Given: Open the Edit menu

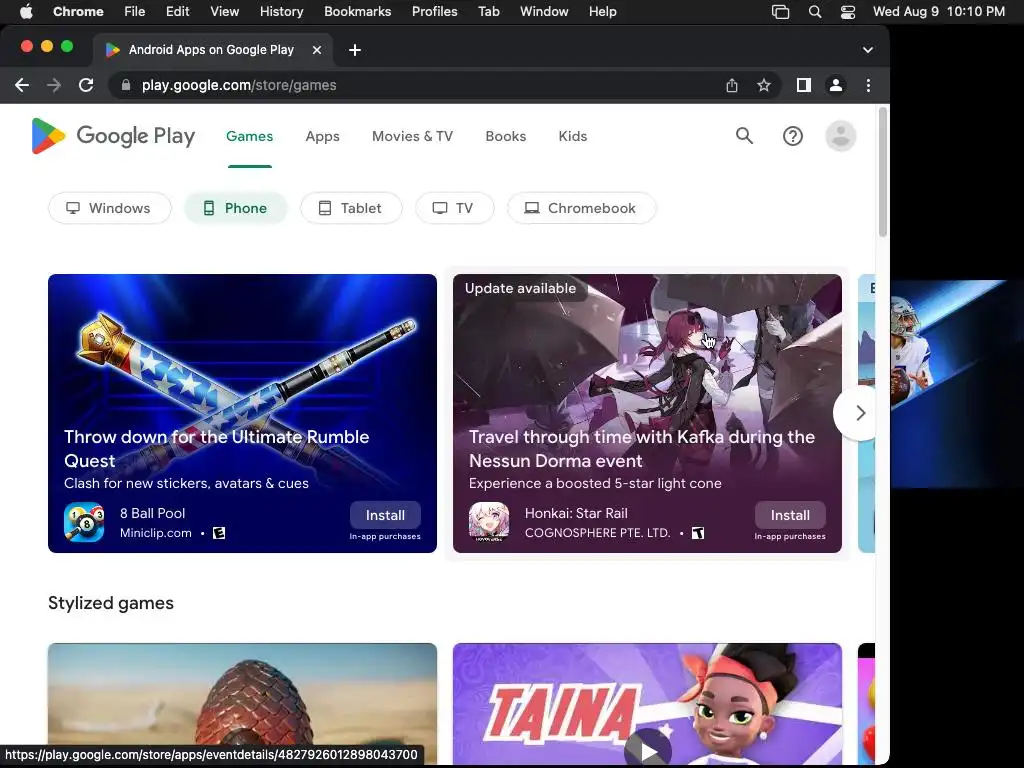Looking at the screenshot, I should pos(178,11).
